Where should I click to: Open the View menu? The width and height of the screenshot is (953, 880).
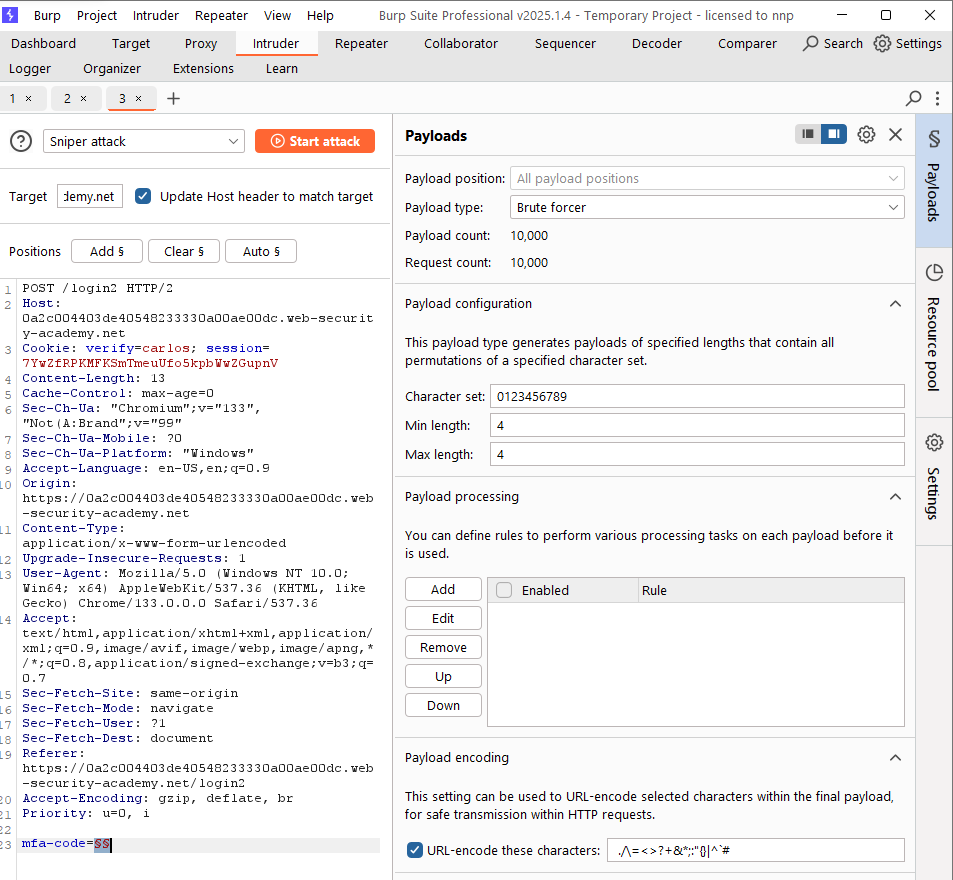277,16
